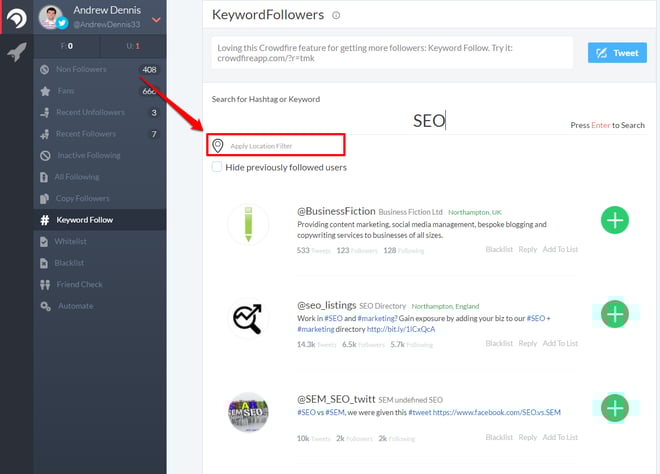
Task: Check Hide previously followed users
Action: (x=217, y=167)
